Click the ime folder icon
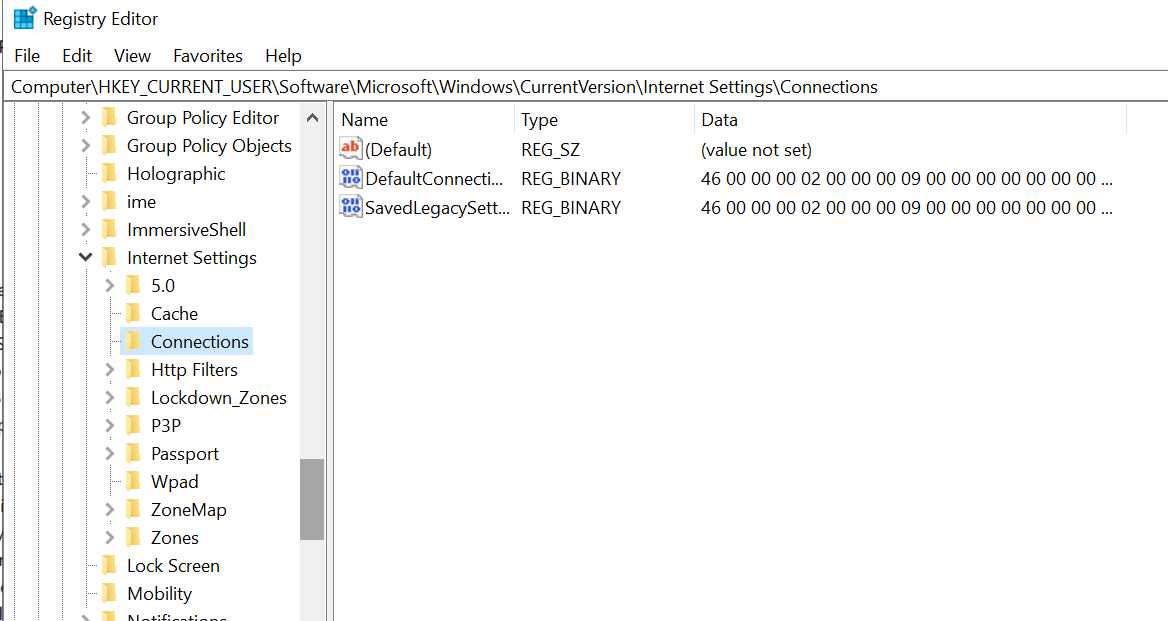The image size is (1168, 621). tap(110, 202)
